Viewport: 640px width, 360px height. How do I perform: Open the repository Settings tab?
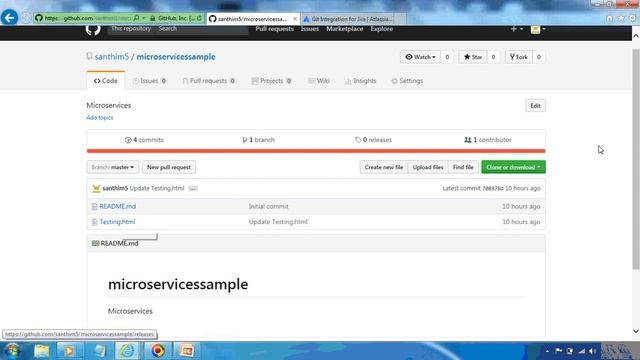click(407, 81)
